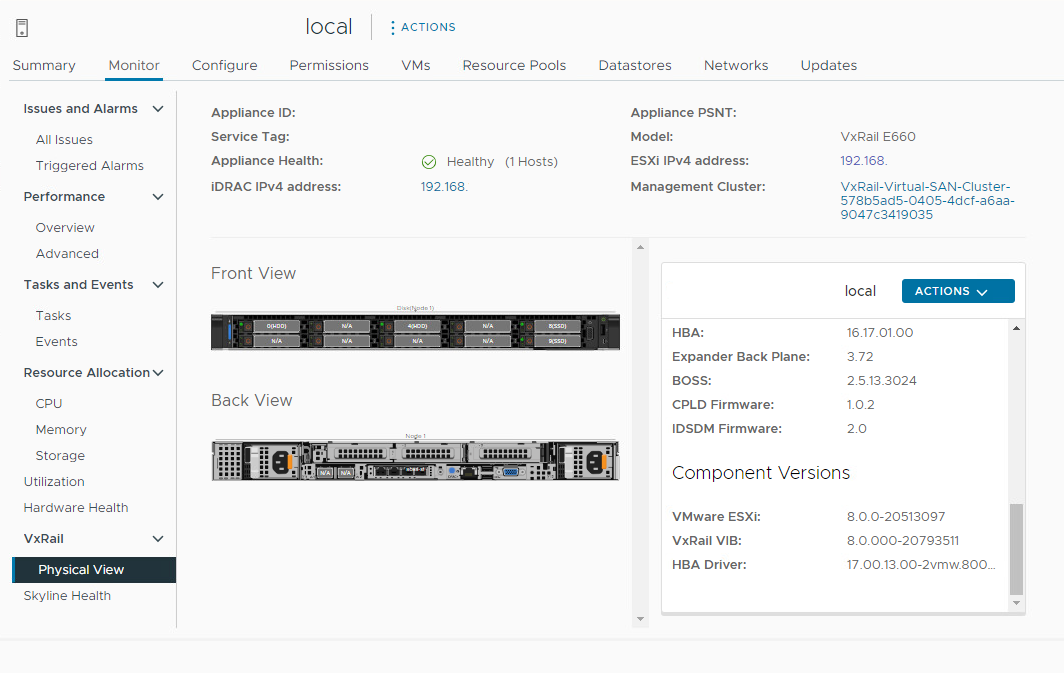Click the down arrow of the details panel scrollbar

point(1016,602)
